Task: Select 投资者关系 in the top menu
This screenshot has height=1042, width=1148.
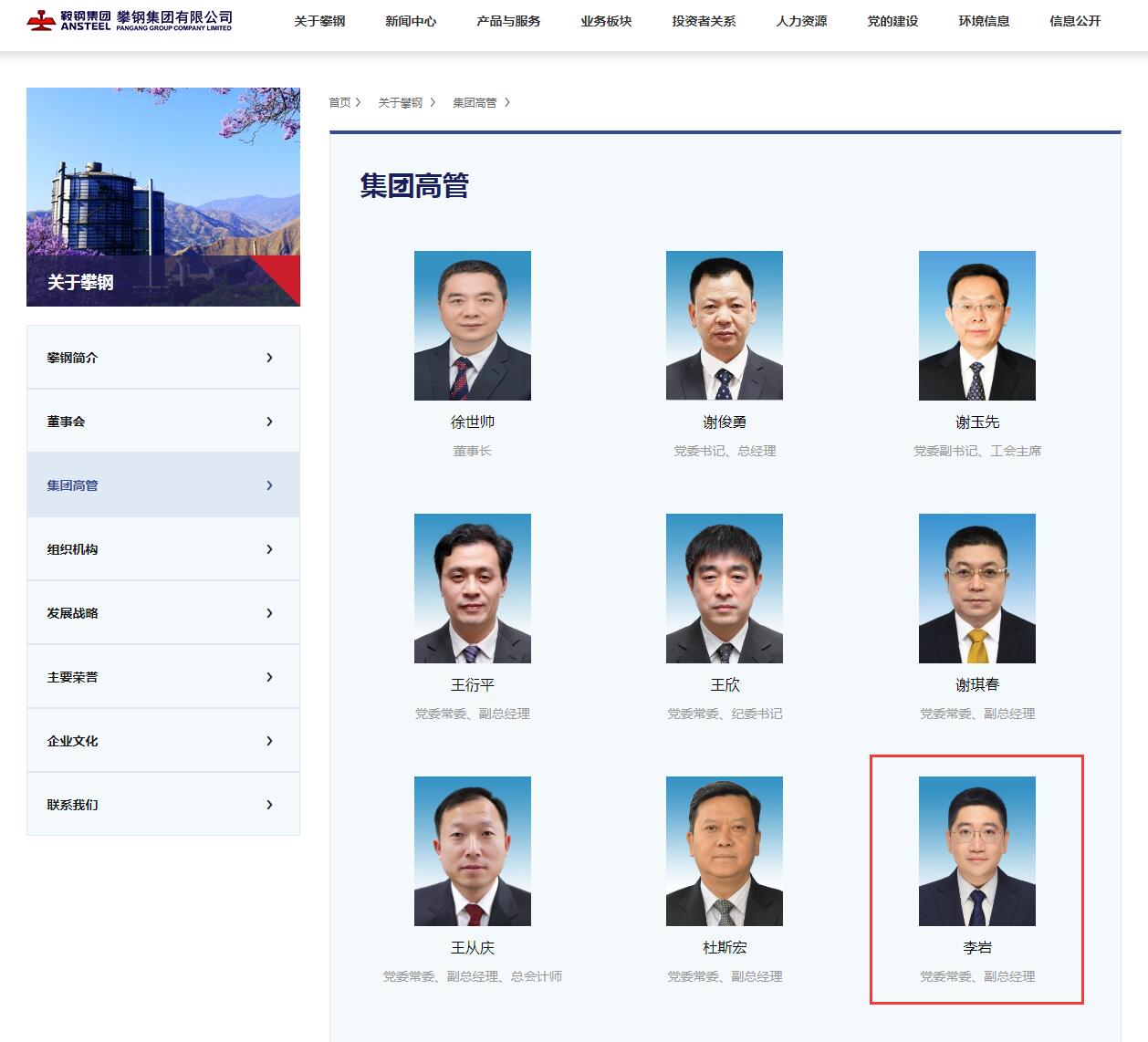Action: click(704, 21)
